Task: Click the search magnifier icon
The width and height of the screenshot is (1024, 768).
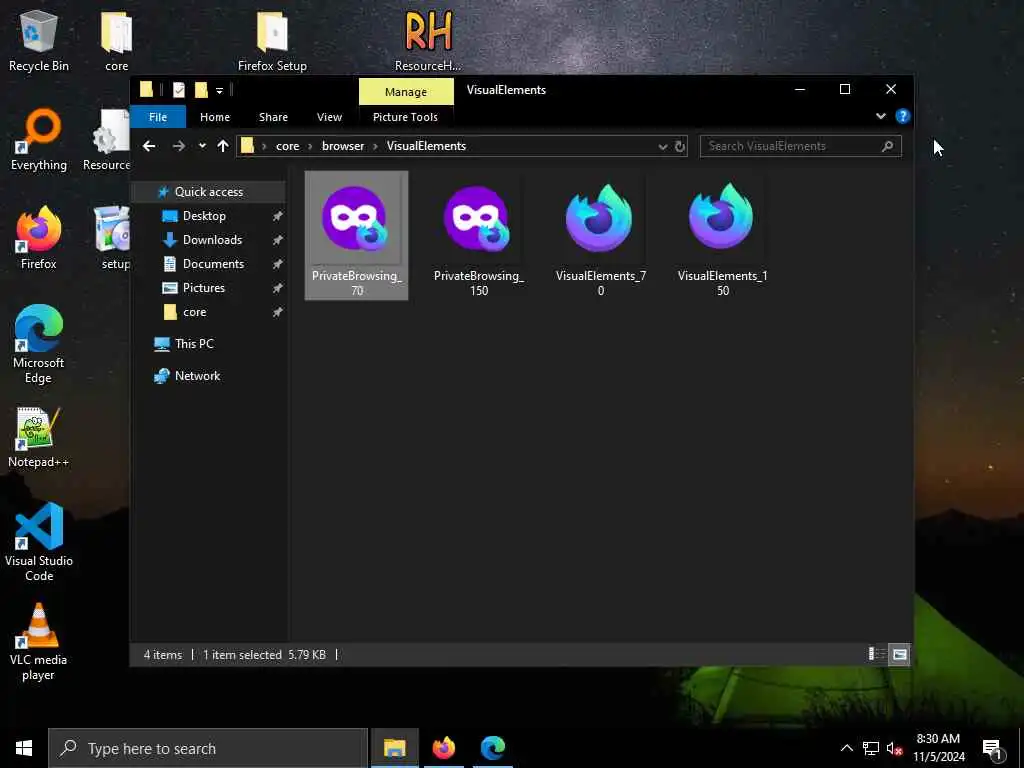Action: click(x=888, y=146)
